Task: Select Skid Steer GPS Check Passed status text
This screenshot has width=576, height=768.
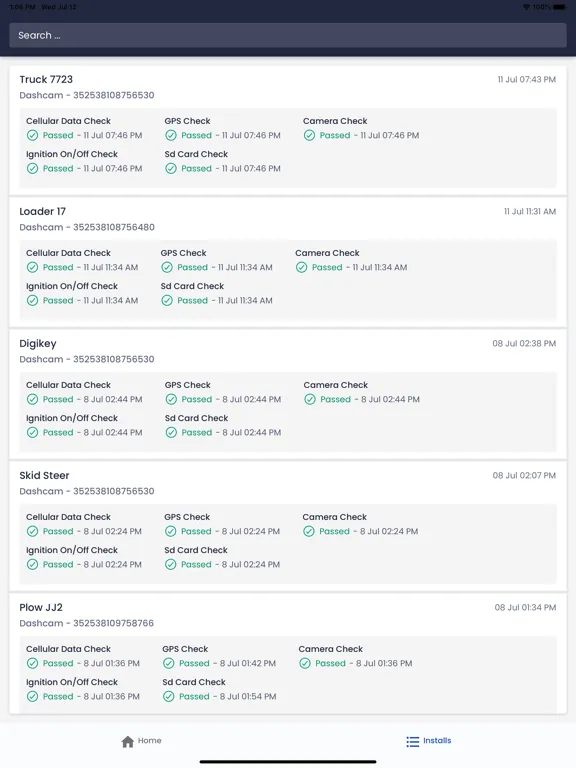Action: 196,531
